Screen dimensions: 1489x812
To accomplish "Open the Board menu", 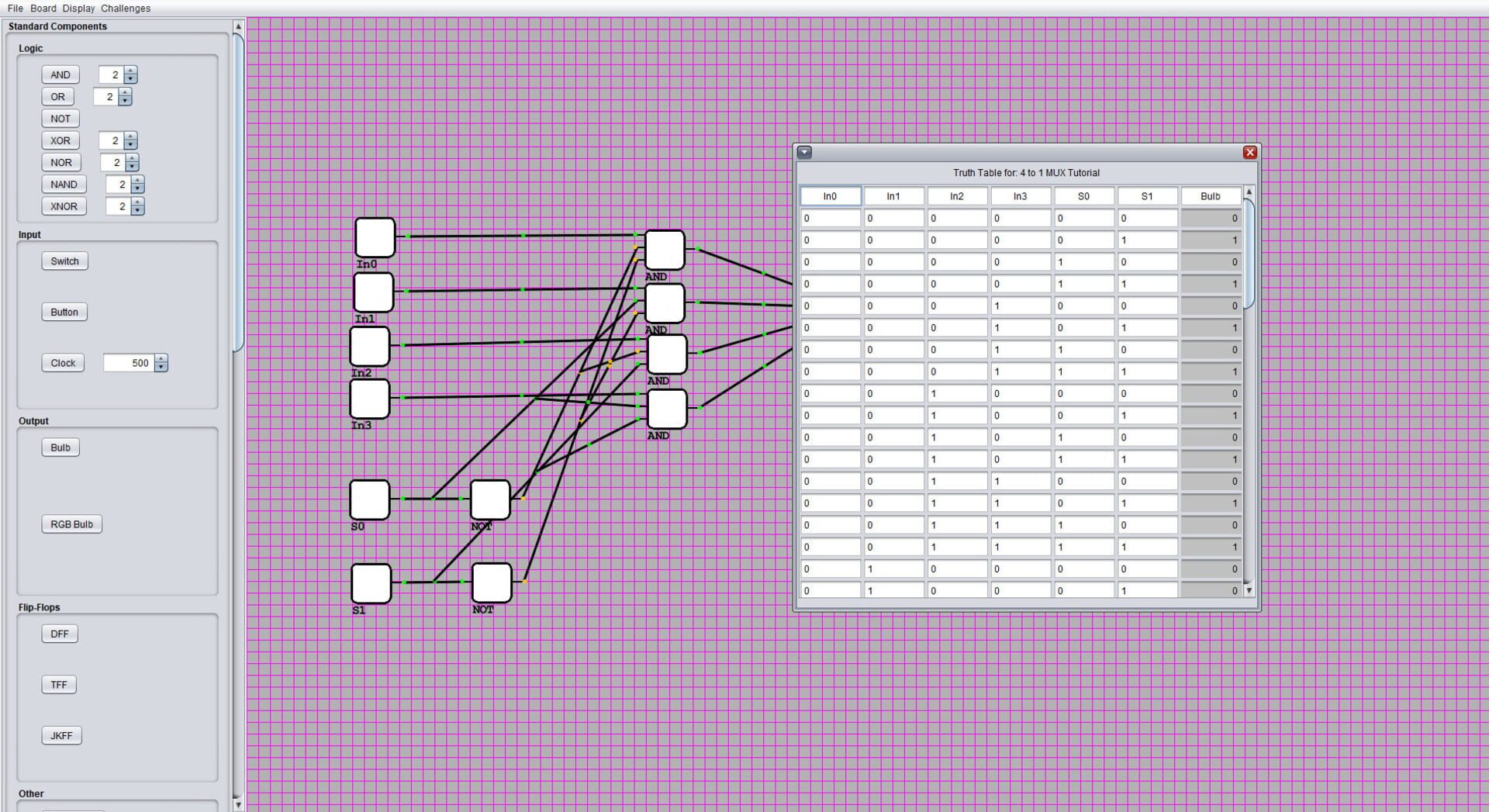I will pos(43,9).
